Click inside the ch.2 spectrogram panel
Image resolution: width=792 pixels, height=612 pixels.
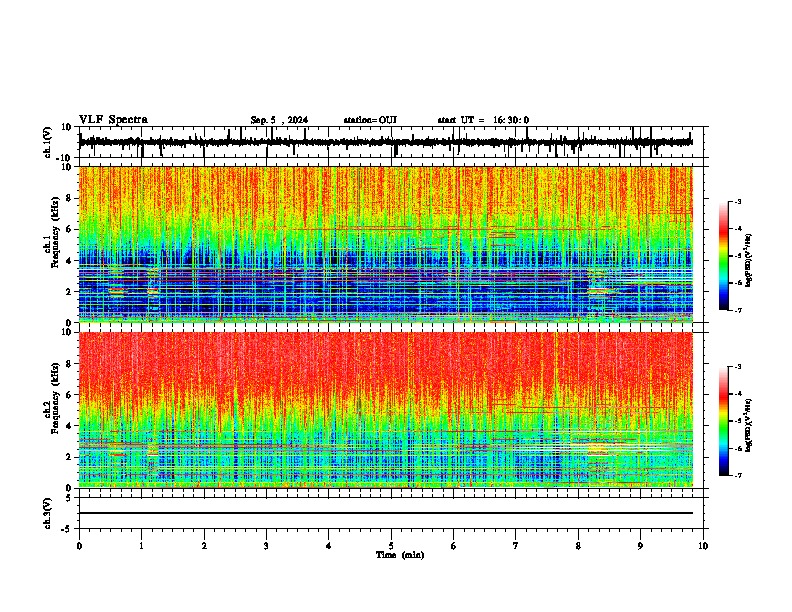386,410
